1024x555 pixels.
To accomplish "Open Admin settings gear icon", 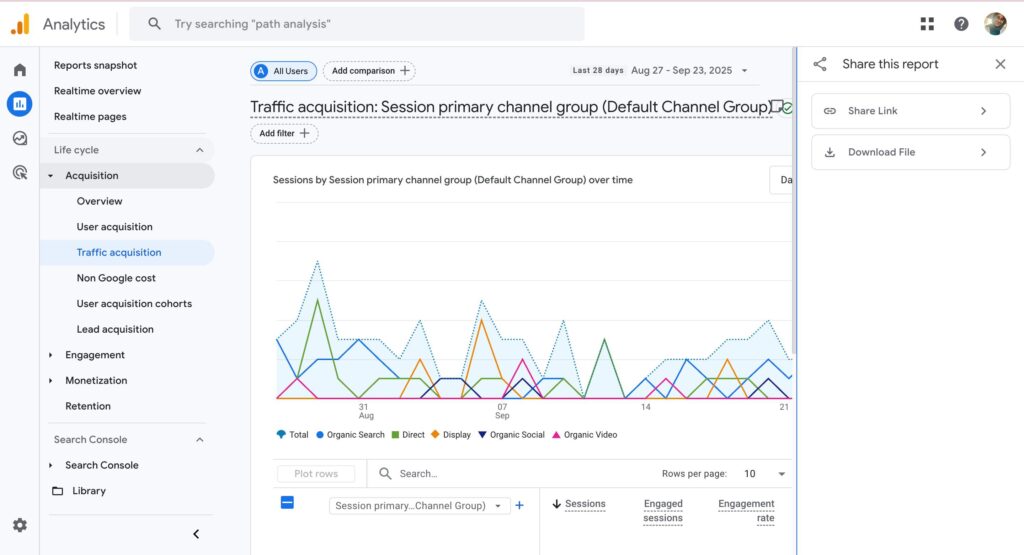I will coord(19,525).
